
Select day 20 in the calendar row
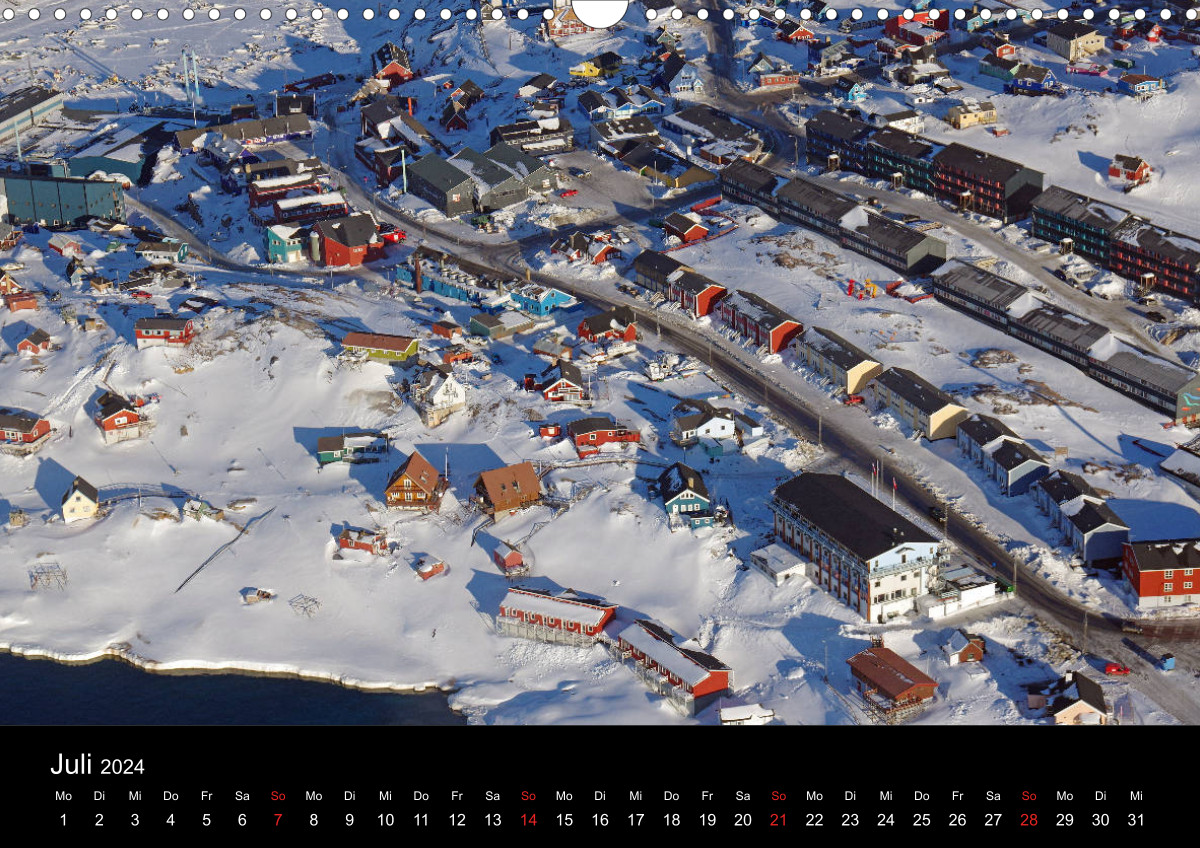(x=743, y=820)
